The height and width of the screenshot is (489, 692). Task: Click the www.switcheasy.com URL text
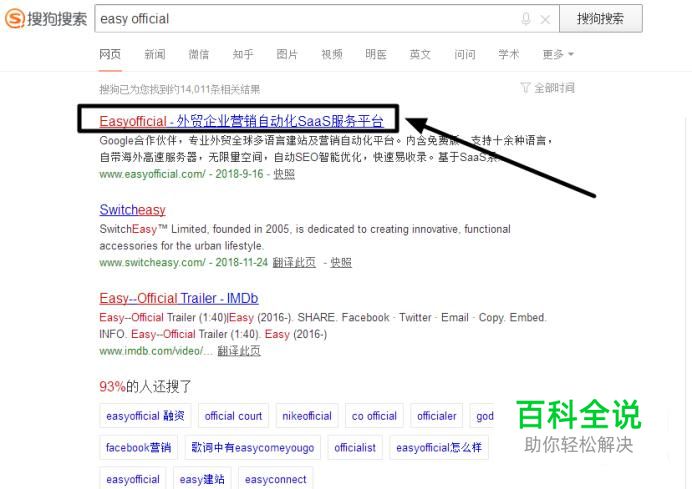point(152,262)
